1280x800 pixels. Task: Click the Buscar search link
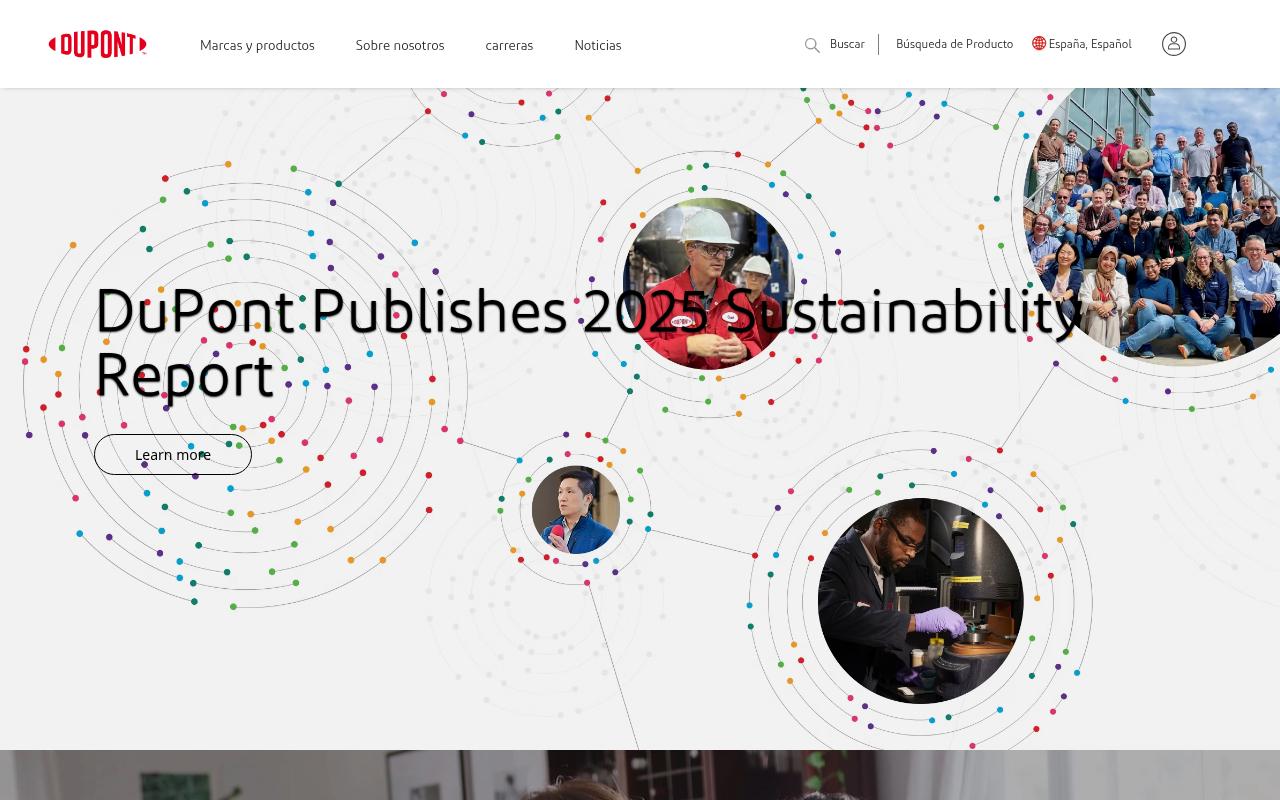(x=847, y=44)
